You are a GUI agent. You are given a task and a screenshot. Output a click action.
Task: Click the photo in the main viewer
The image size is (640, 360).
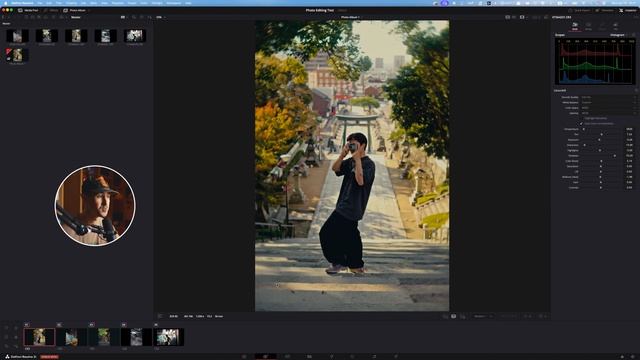pos(352,166)
